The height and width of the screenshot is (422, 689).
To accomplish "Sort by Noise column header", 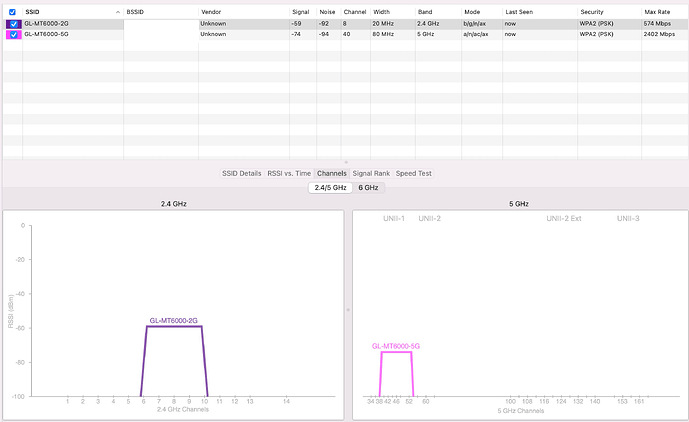I will pyautogui.click(x=327, y=12).
